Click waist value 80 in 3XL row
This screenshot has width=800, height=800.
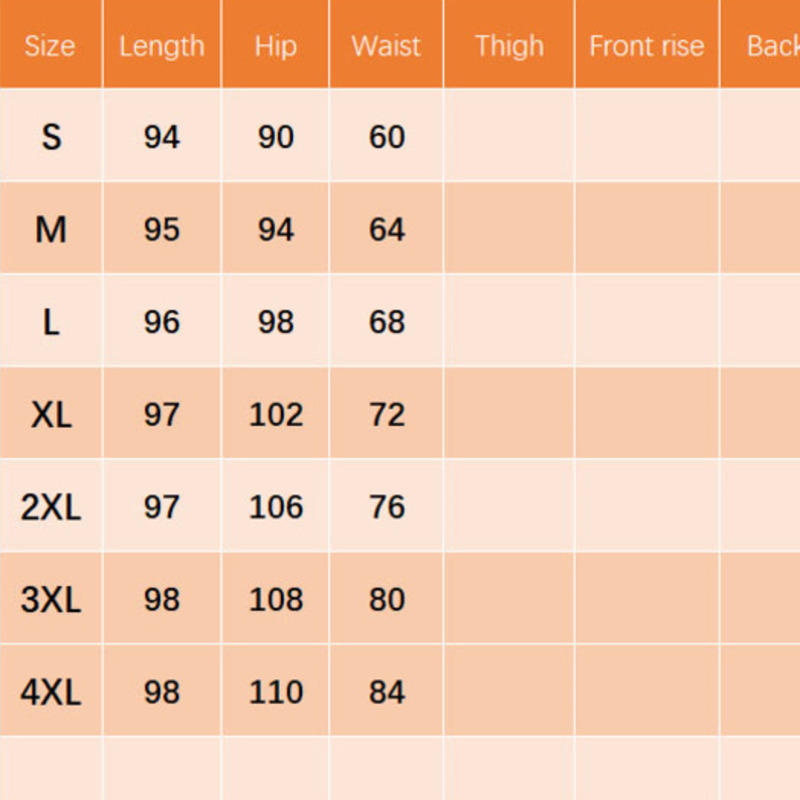click(x=387, y=599)
